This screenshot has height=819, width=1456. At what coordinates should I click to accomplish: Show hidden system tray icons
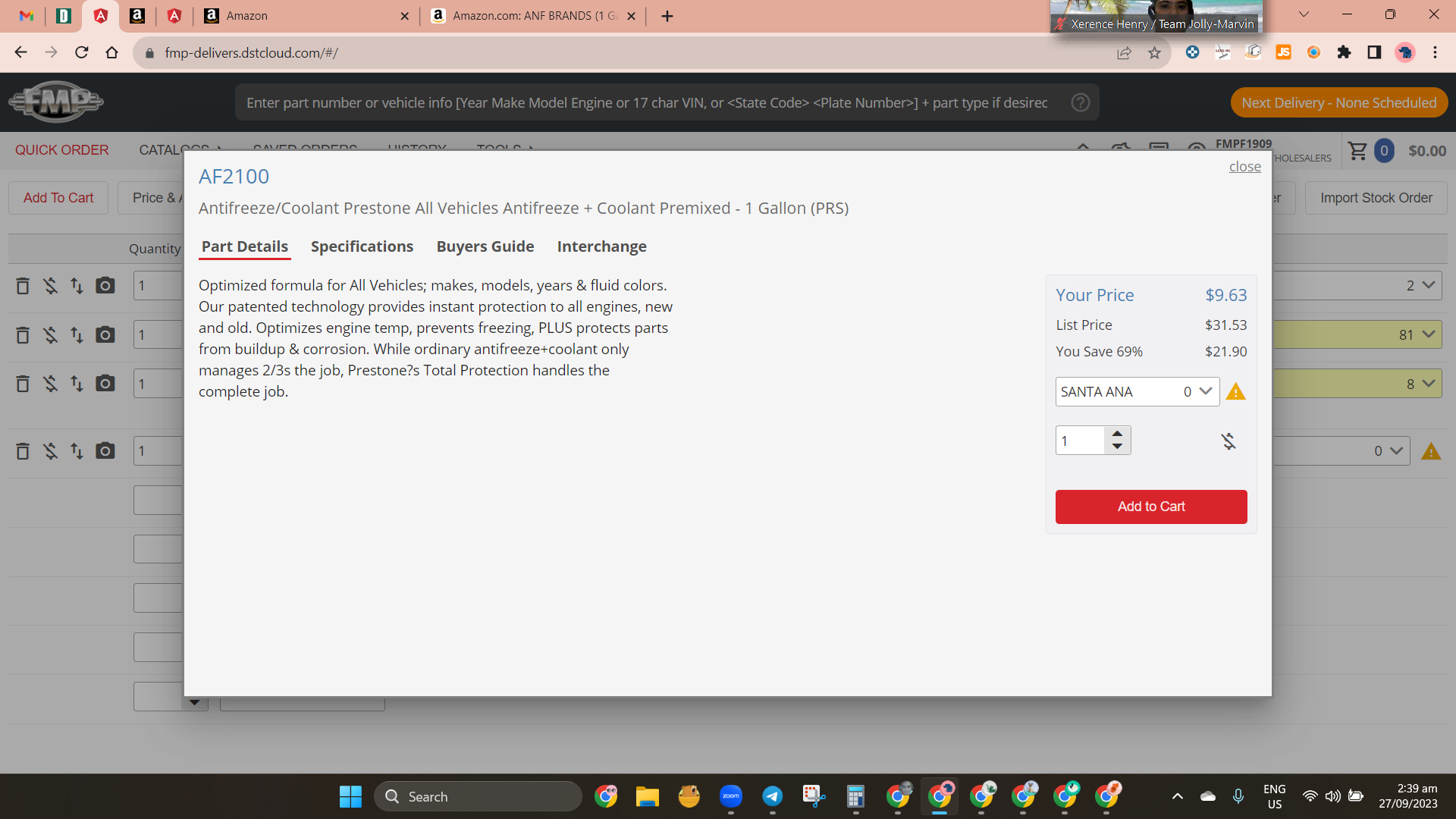point(1177,796)
